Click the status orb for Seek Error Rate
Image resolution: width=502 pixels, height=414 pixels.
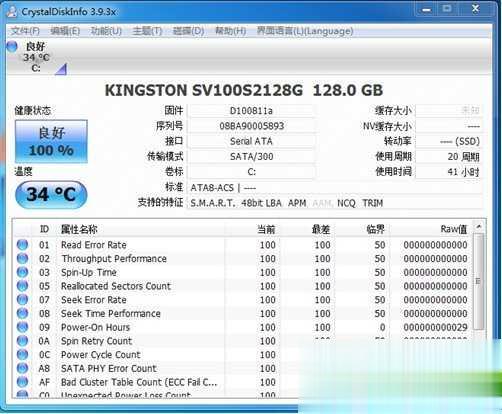pyautogui.click(x=22, y=300)
